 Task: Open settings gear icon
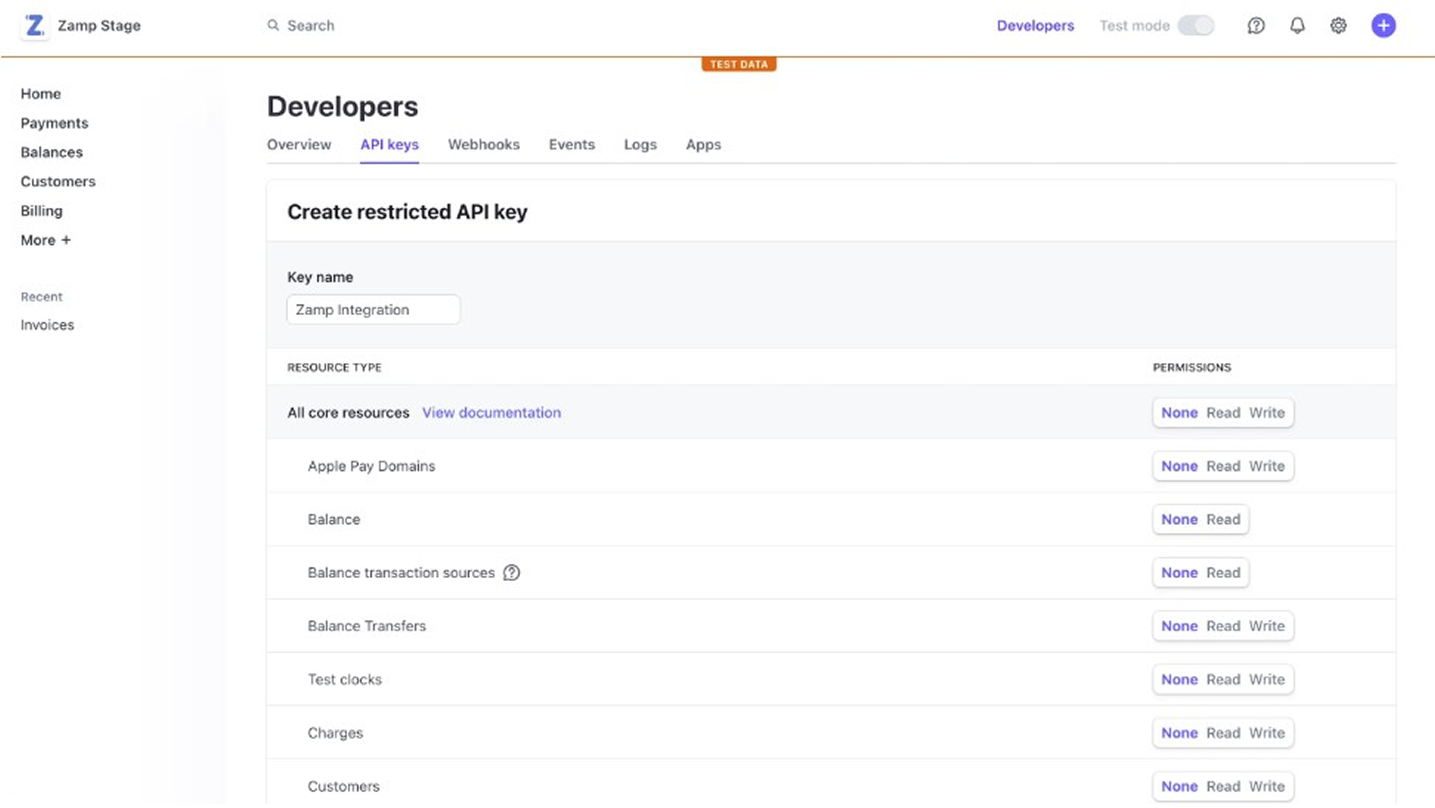(1338, 26)
